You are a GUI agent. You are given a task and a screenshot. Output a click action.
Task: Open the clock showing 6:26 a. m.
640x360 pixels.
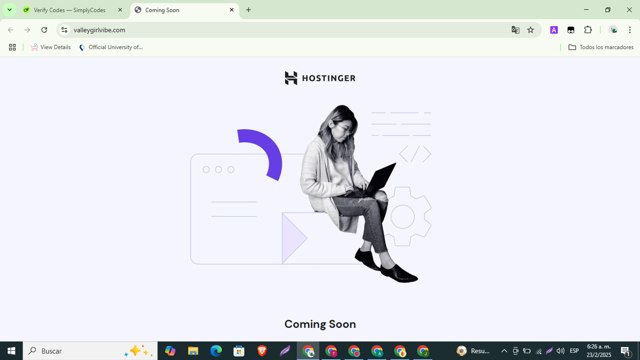pyautogui.click(x=599, y=351)
